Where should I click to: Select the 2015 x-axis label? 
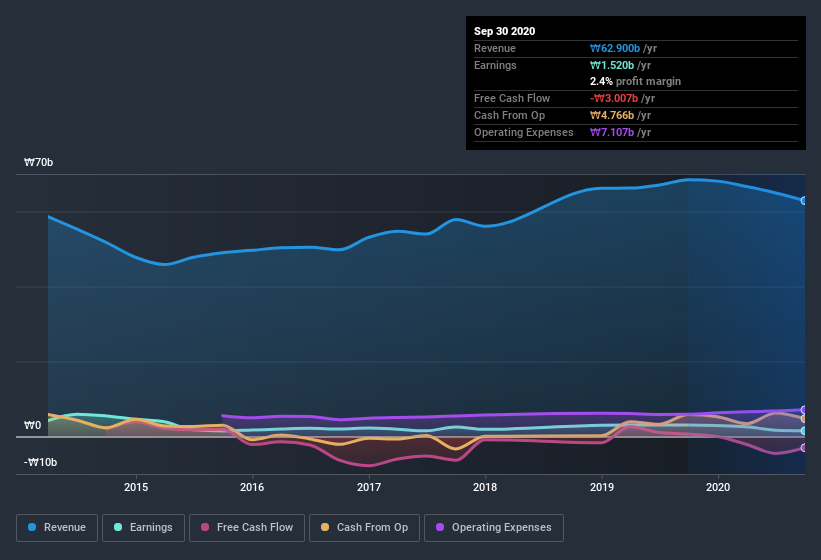[x=136, y=487]
